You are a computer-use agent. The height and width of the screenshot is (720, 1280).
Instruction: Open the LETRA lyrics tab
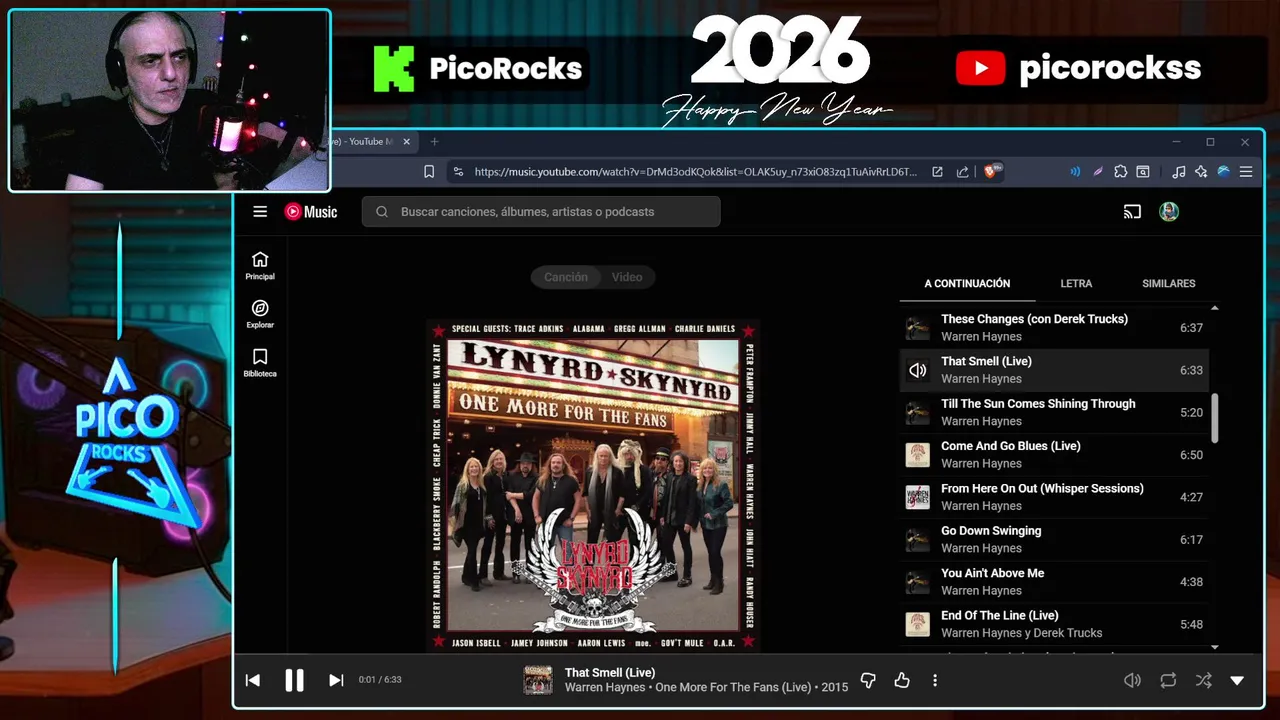1076,284
